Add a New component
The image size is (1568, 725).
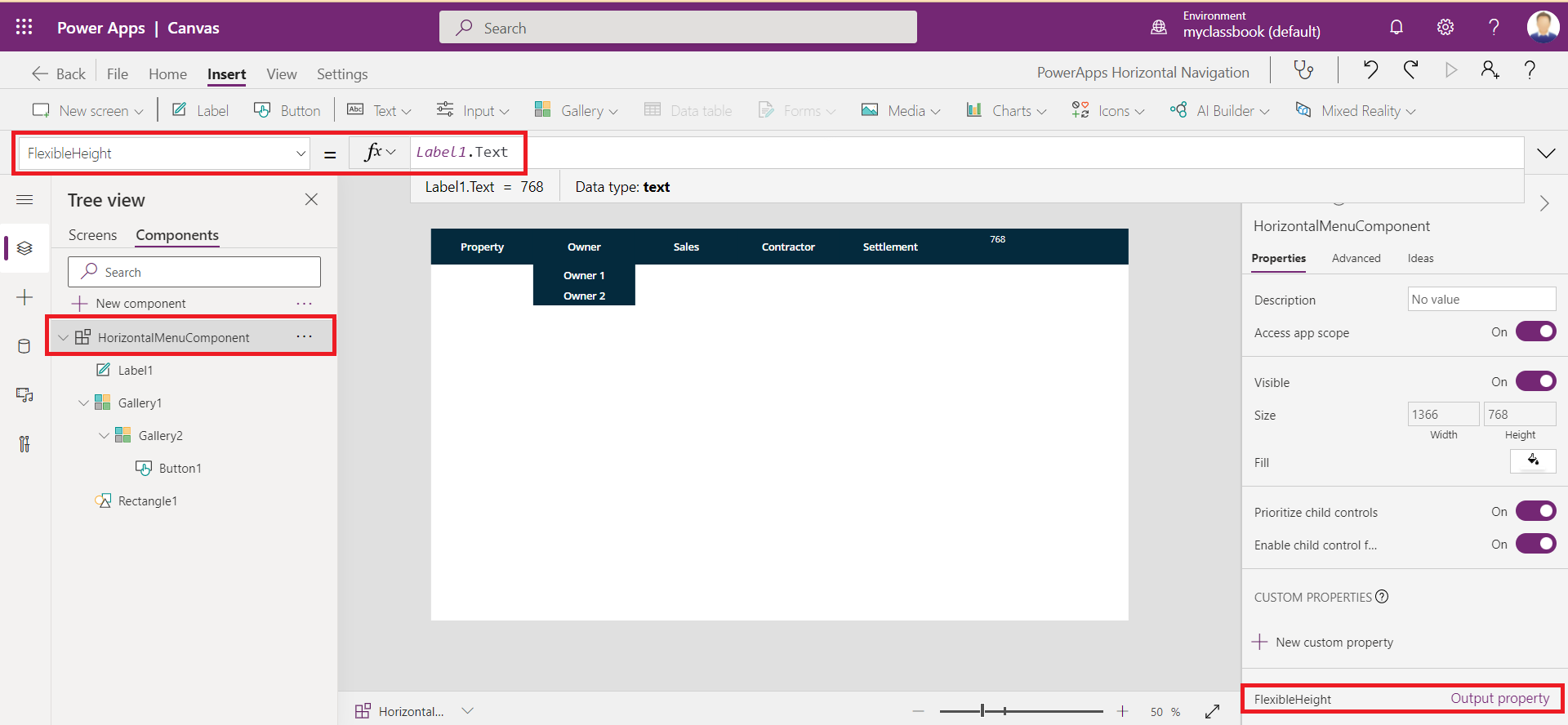(x=129, y=303)
